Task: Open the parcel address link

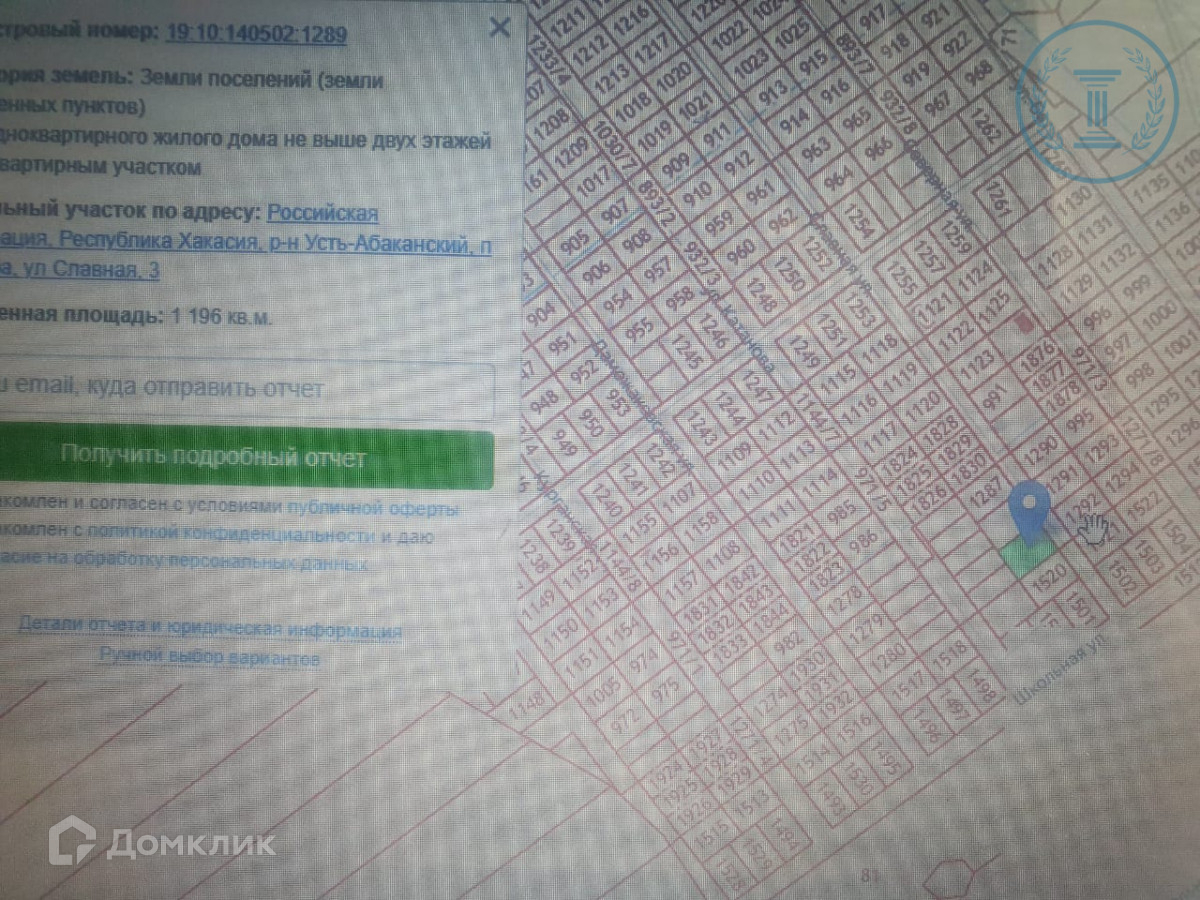Action: tap(246, 241)
